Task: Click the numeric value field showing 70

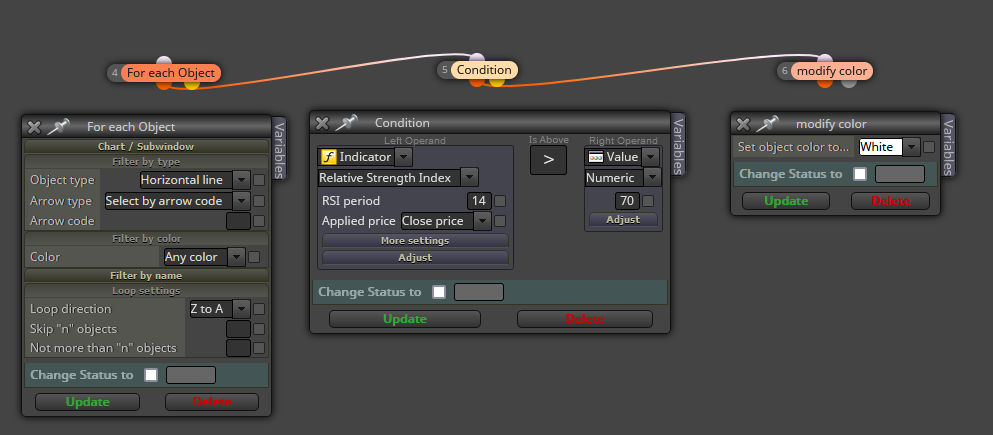Action: (x=627, y=201)
